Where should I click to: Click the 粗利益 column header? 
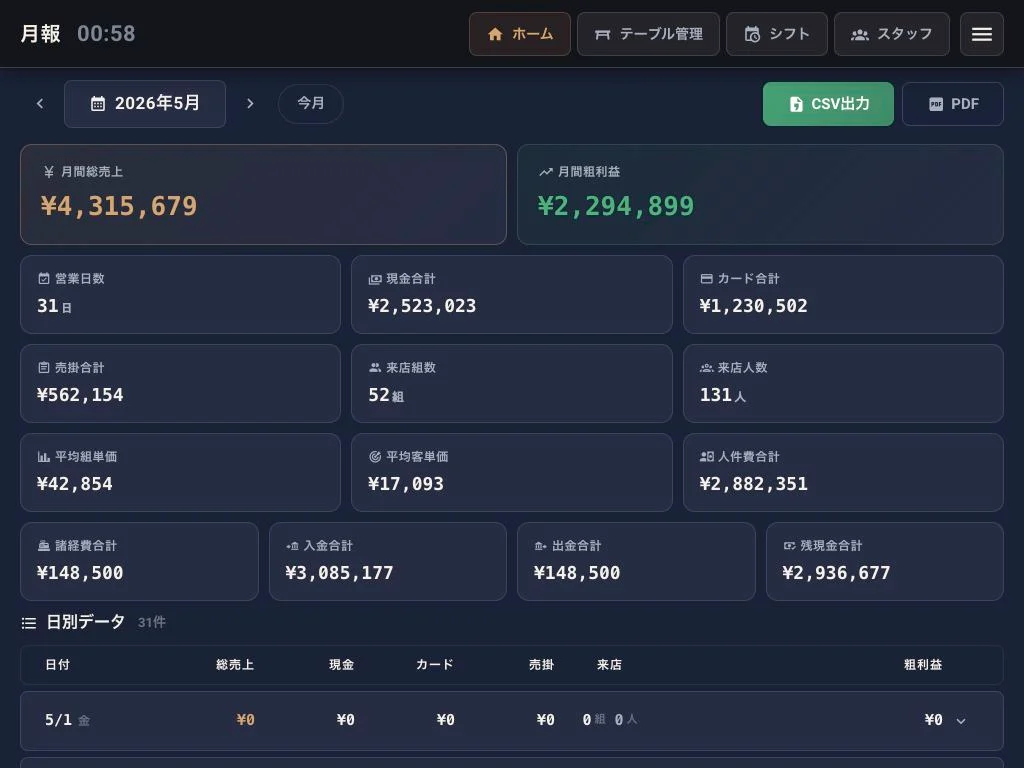pyautogui.click(x=923, y=665)
